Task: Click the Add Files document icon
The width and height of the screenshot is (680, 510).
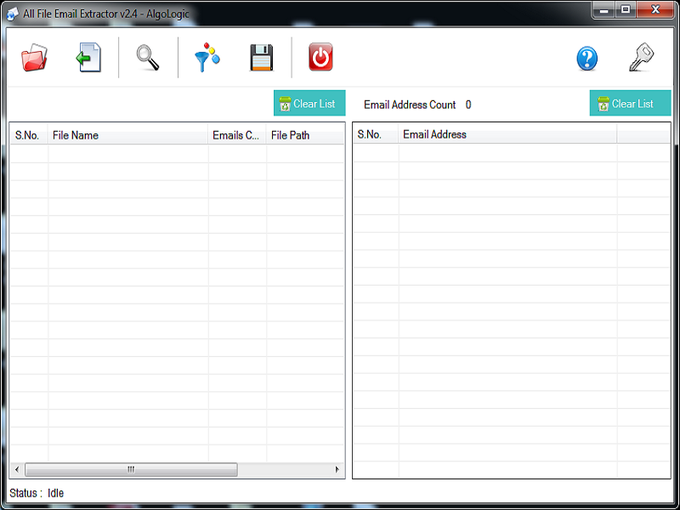Action: [89, 57]
